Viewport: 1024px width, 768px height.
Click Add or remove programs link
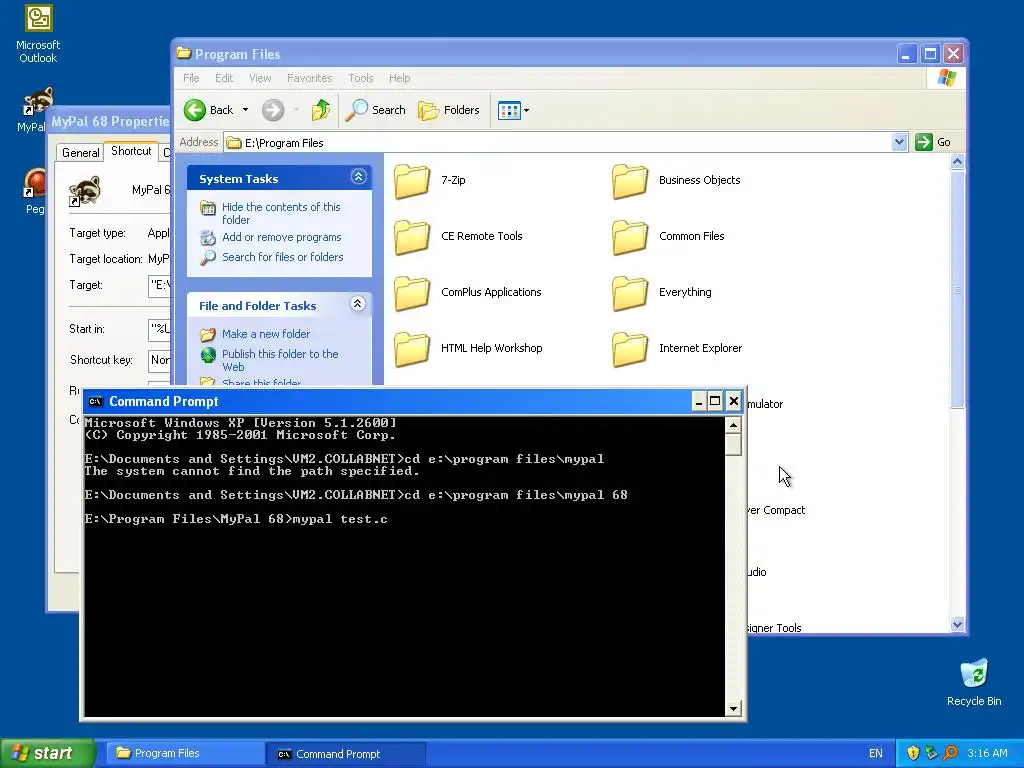(x=281, y=237)
